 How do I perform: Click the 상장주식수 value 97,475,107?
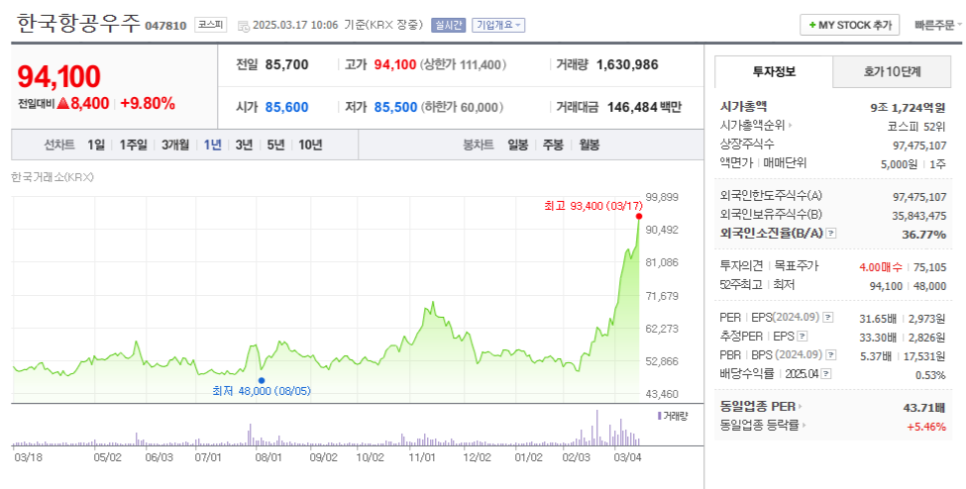[x=919, y=145]
